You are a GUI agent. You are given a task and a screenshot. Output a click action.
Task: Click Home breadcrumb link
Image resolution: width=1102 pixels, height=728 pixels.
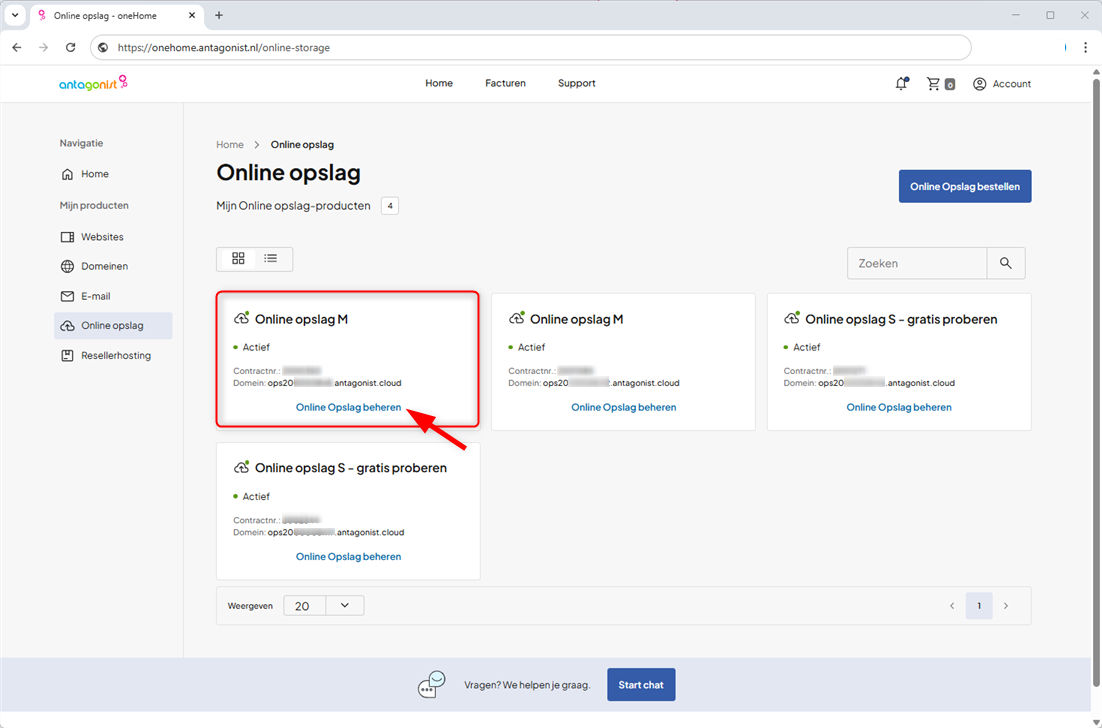230,145
